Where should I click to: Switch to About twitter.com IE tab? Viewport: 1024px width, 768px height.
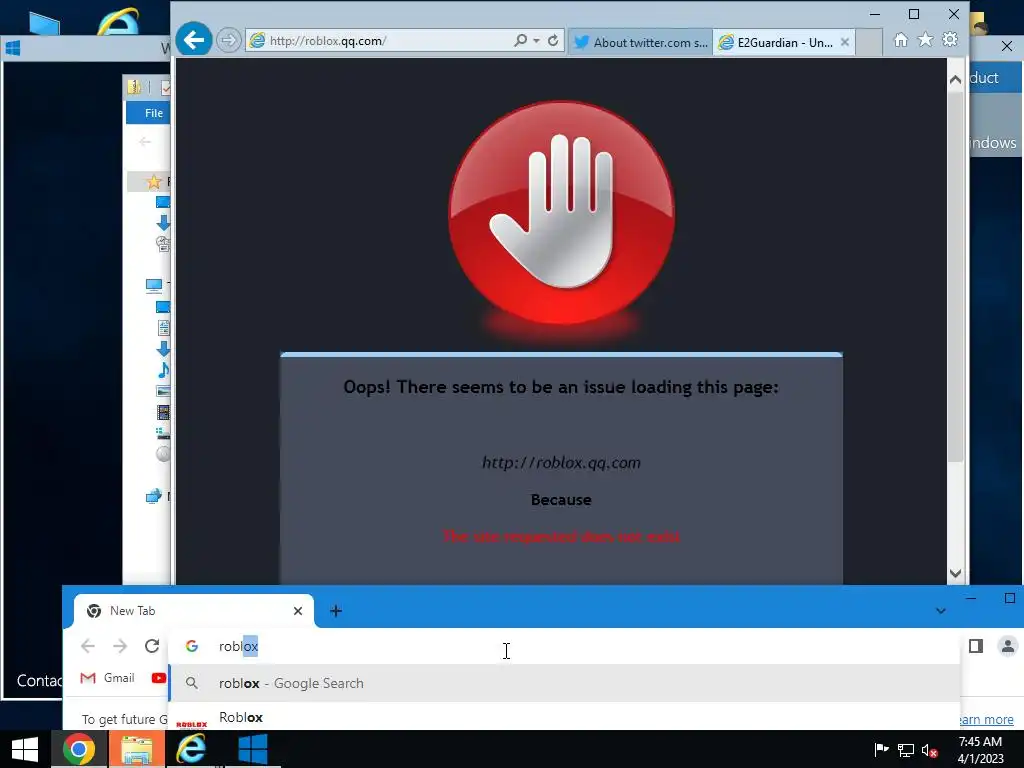pos(640,42)
